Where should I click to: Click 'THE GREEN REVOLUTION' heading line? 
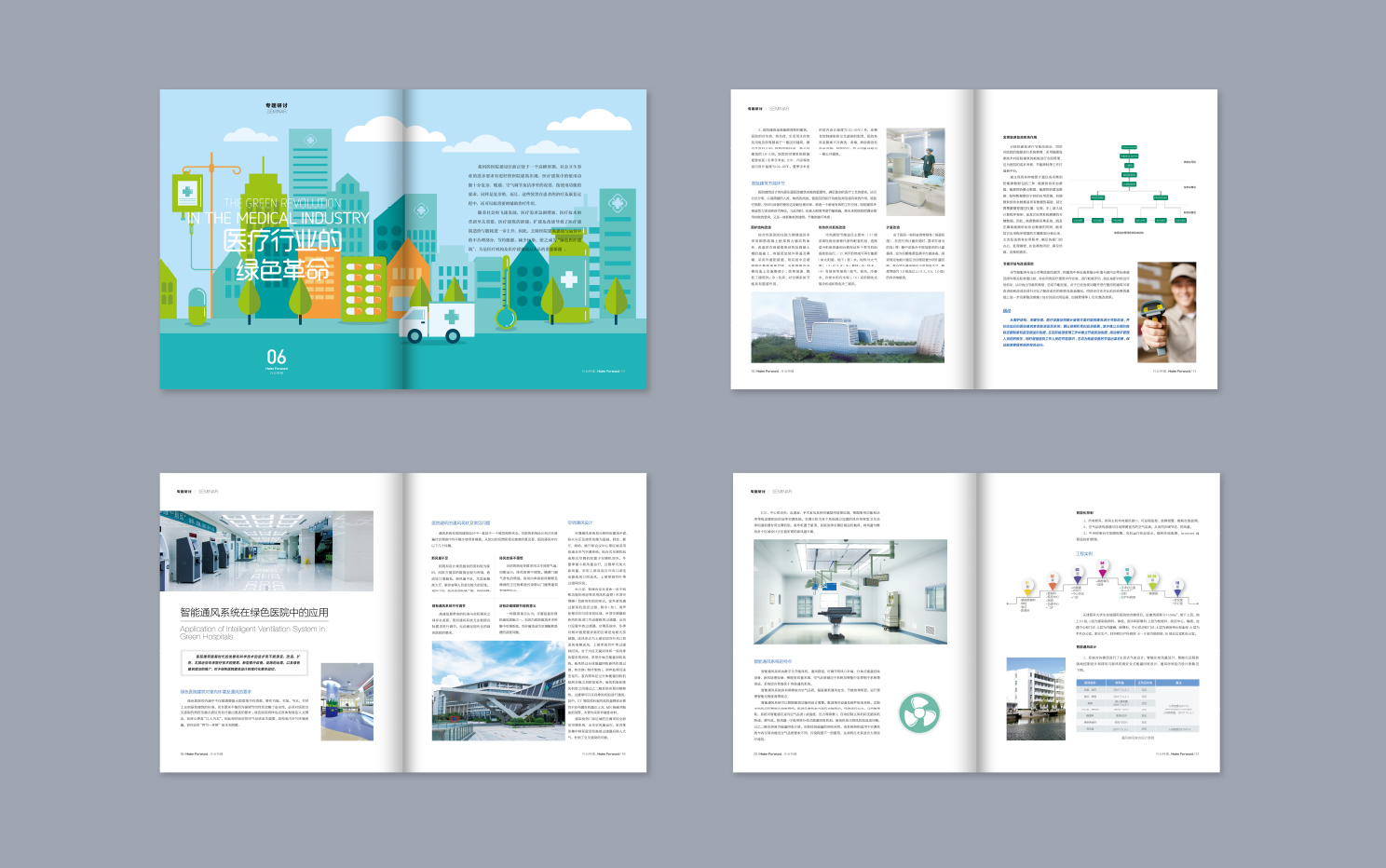(282, 202)
